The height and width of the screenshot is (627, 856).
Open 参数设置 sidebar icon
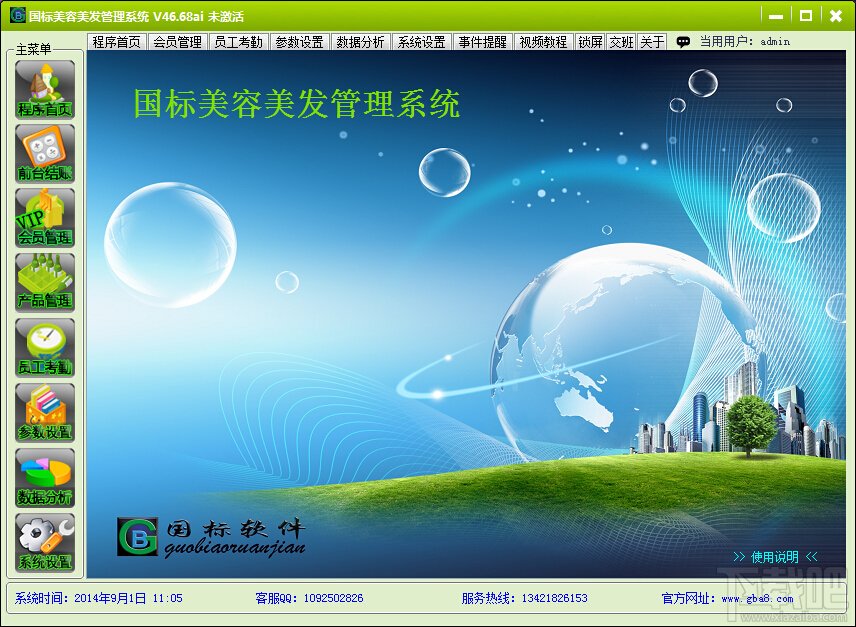[x=45, y=413]
